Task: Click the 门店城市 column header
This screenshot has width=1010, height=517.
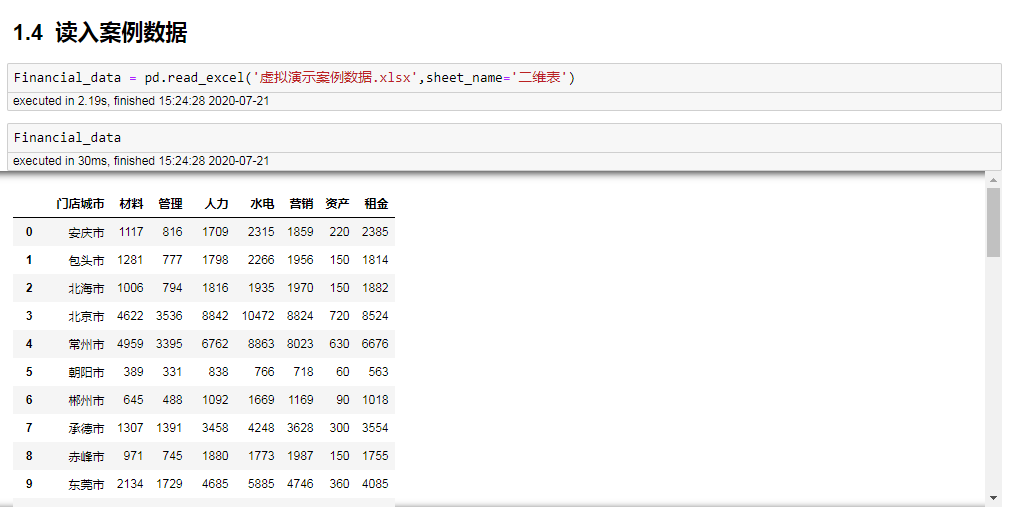Action: (x=80, y=203)
